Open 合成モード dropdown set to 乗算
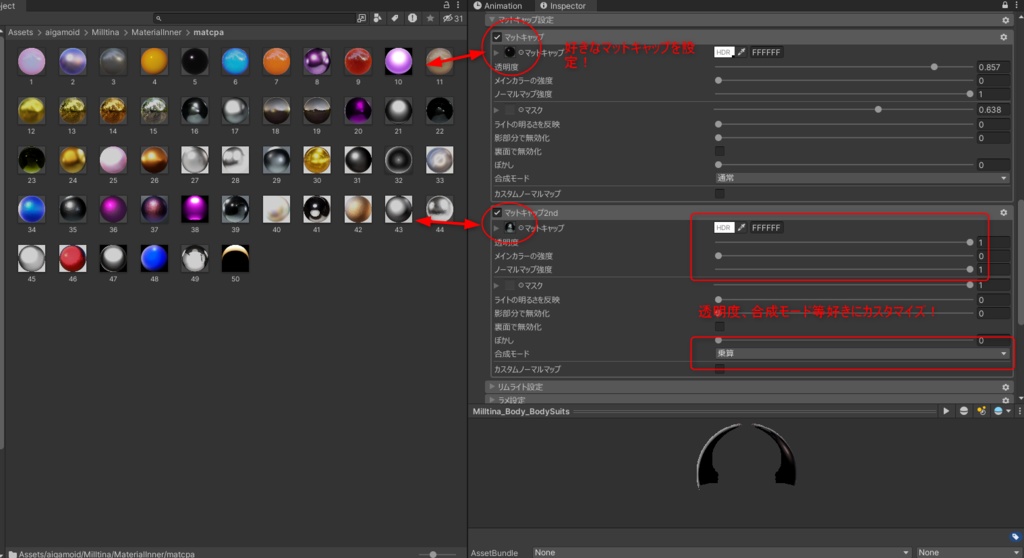The height and width of the screenshot is (558, 1024). pyautogui.click(x=861, y=353)
